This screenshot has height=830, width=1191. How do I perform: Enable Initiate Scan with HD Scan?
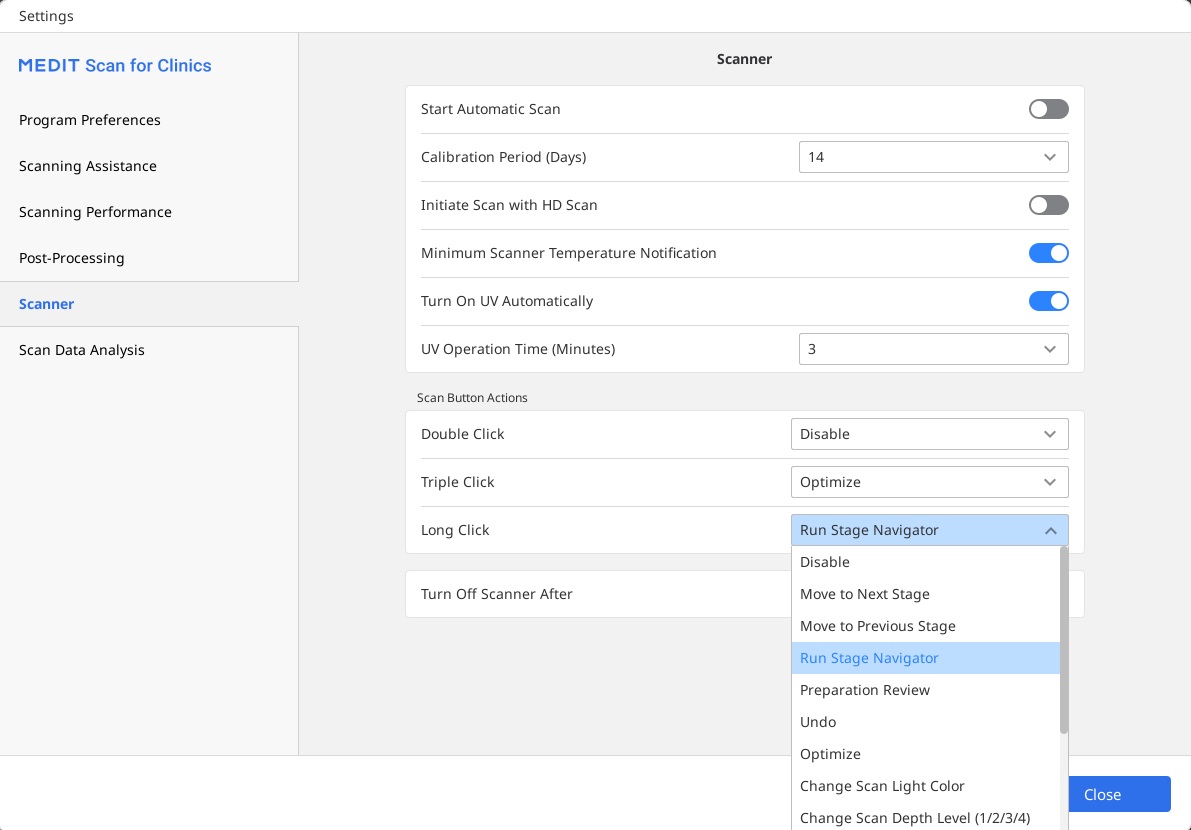[1048, 205]
